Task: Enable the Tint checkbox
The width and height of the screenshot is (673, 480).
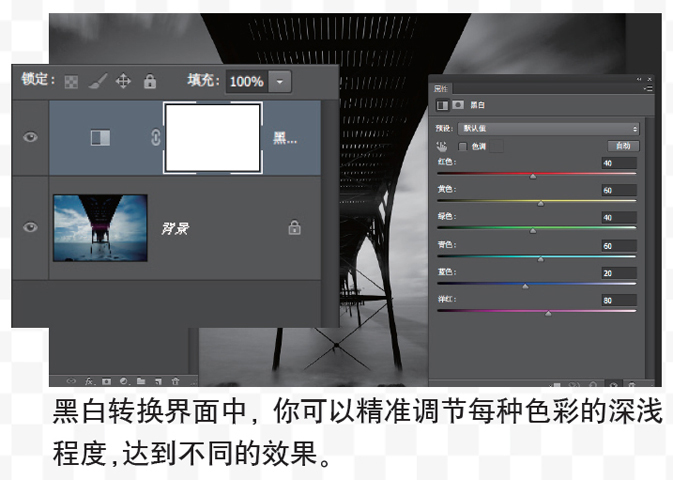Action: click(x=463, y=147)
